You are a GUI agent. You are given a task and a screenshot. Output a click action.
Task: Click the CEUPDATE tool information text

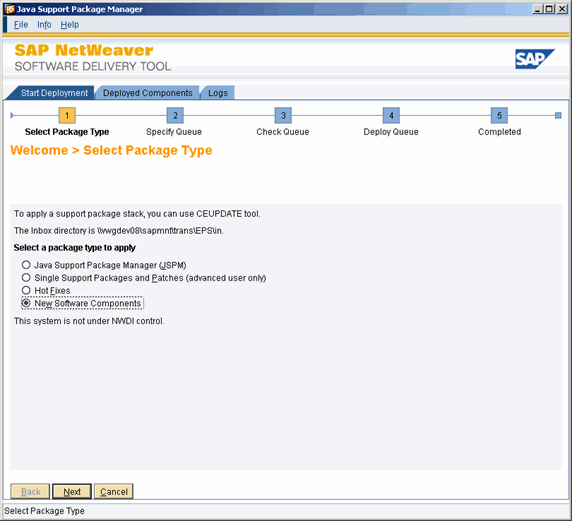(137, 214)
